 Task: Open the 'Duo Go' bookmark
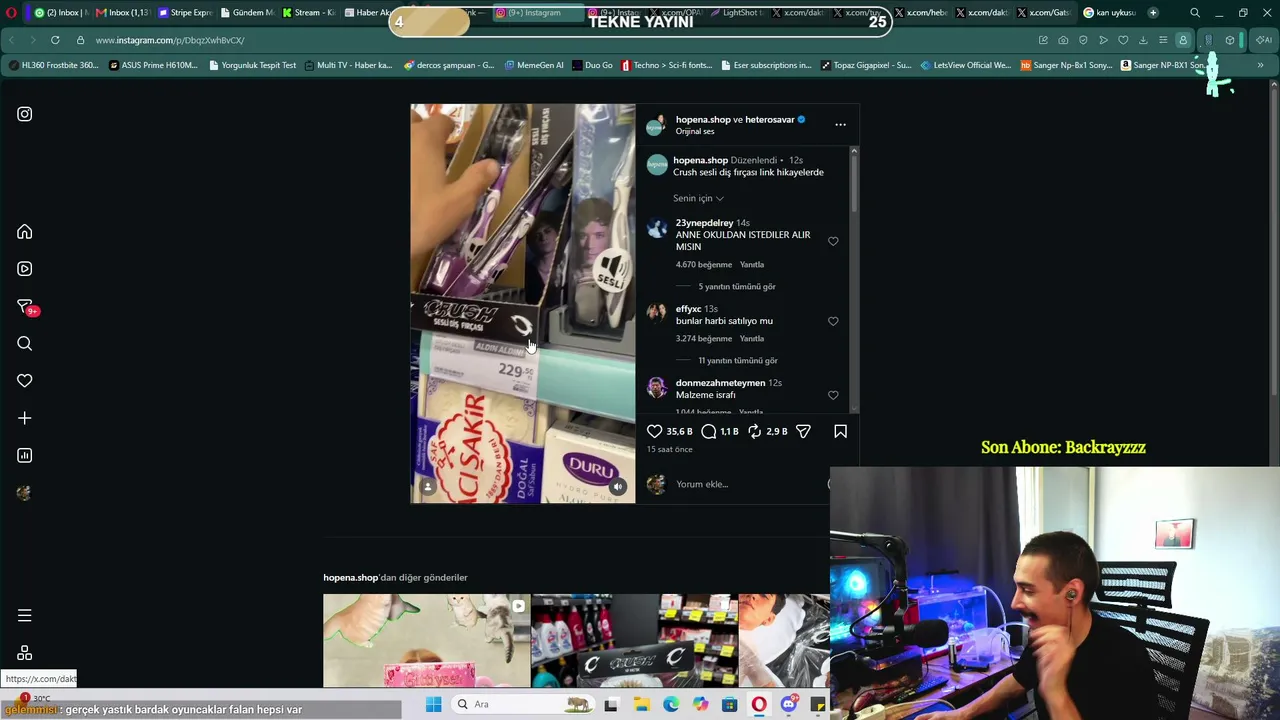point(592,65)
